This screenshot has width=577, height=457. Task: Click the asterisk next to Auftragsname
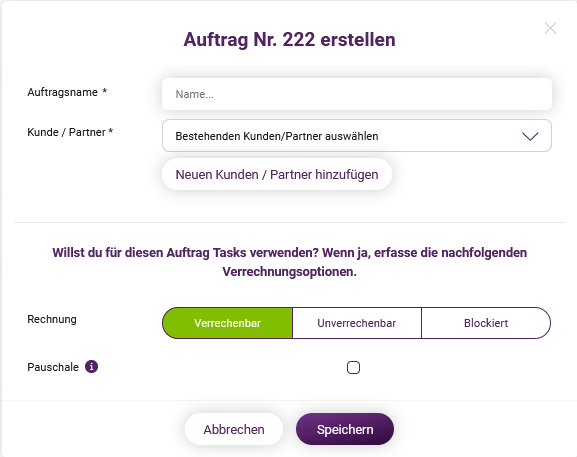pyautogui.click(x=105, y=91)
